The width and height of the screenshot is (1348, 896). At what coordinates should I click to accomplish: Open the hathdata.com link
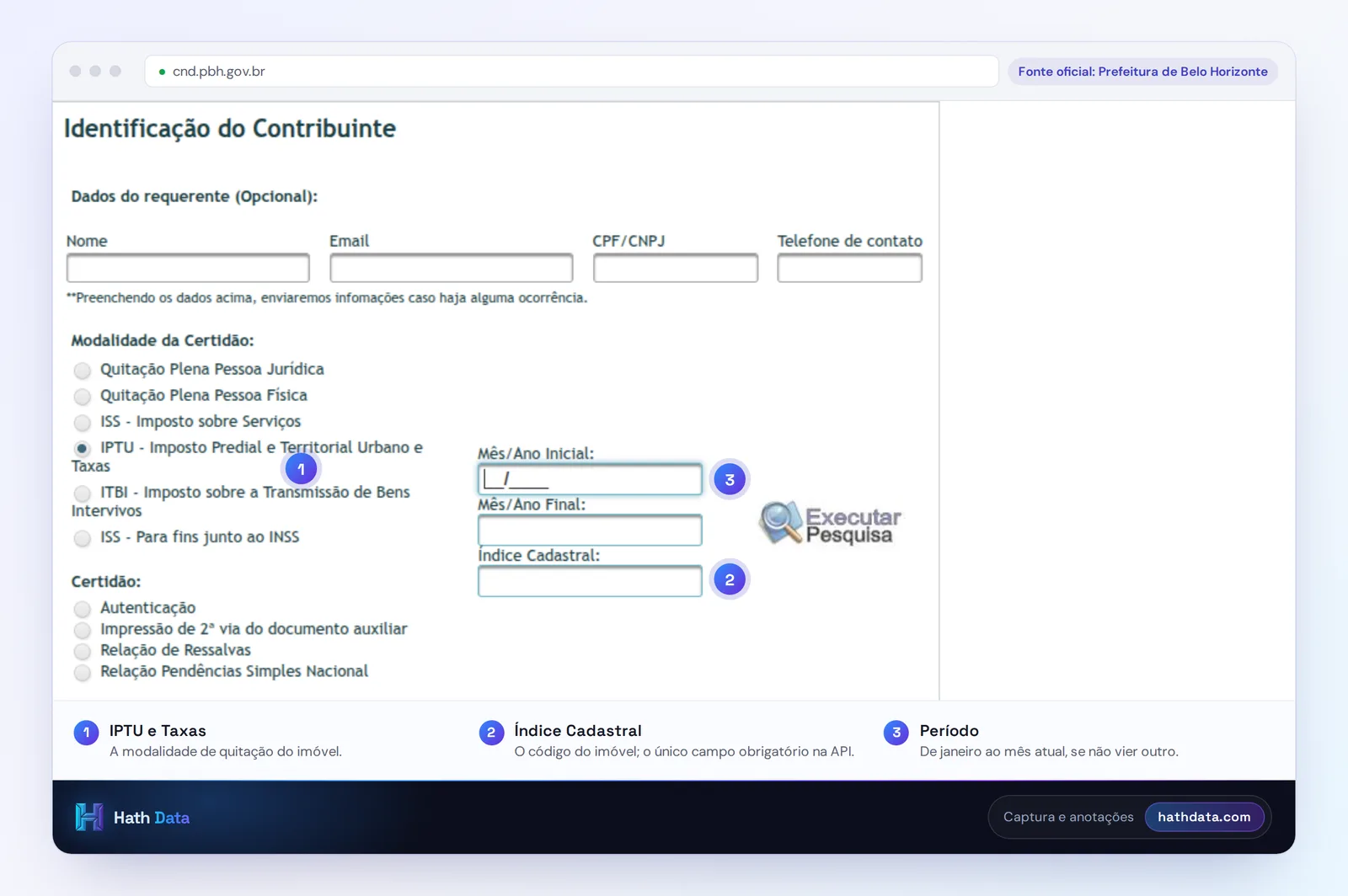[x=1204, y=817]
